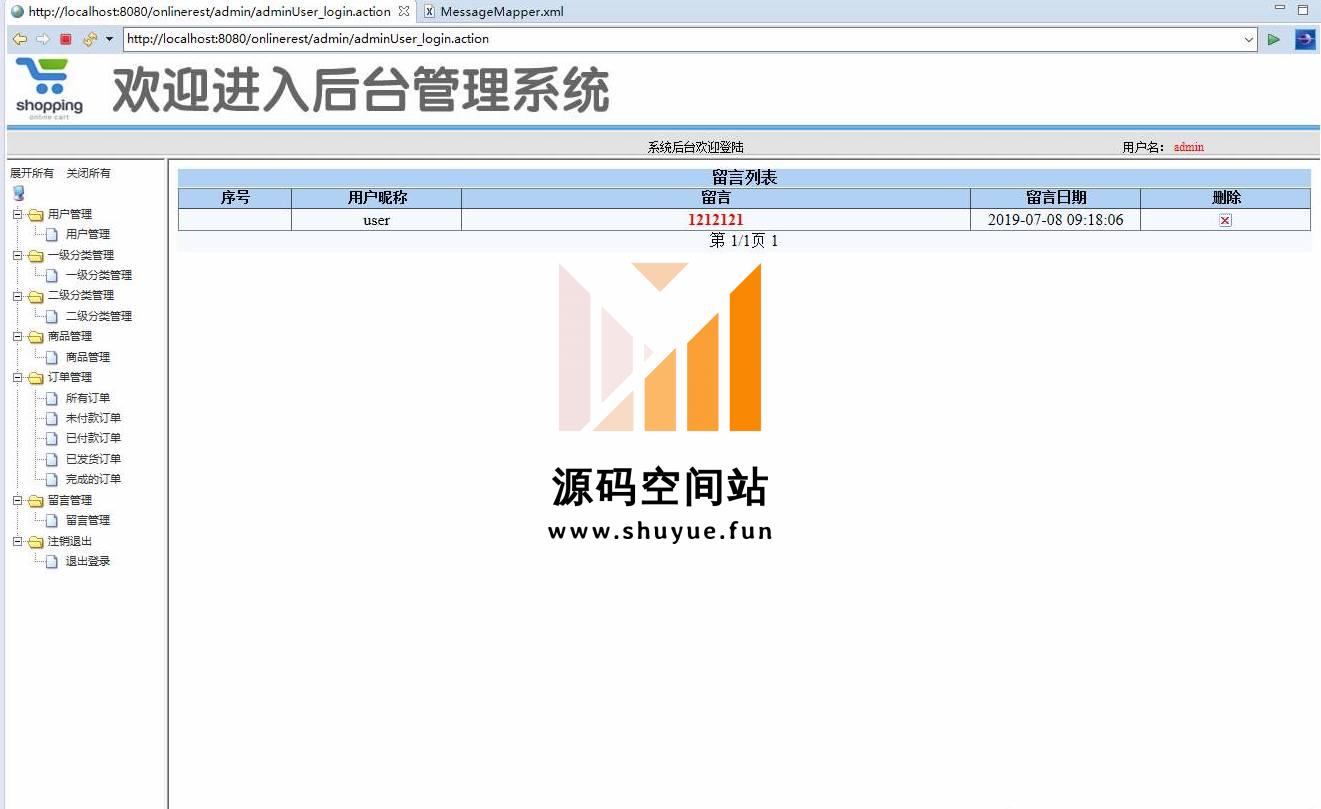Screen dimensions: 1321x809
Task: Delete the message from user via red X icon
Action: (1225, 220)
